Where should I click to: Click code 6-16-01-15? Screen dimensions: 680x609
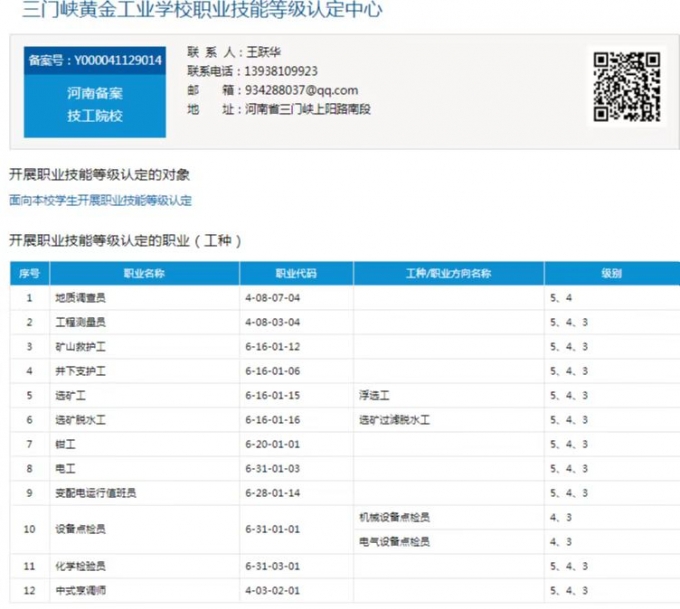coord(272,395)
